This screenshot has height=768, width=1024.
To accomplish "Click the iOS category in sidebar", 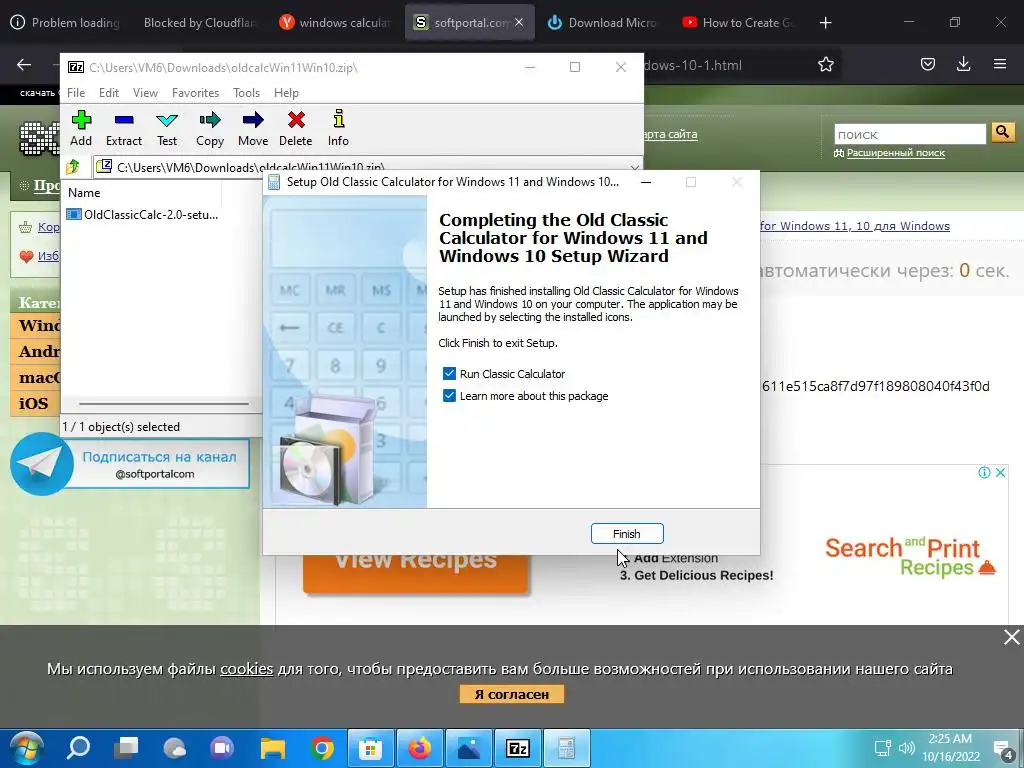I will (x=34, y=403).
